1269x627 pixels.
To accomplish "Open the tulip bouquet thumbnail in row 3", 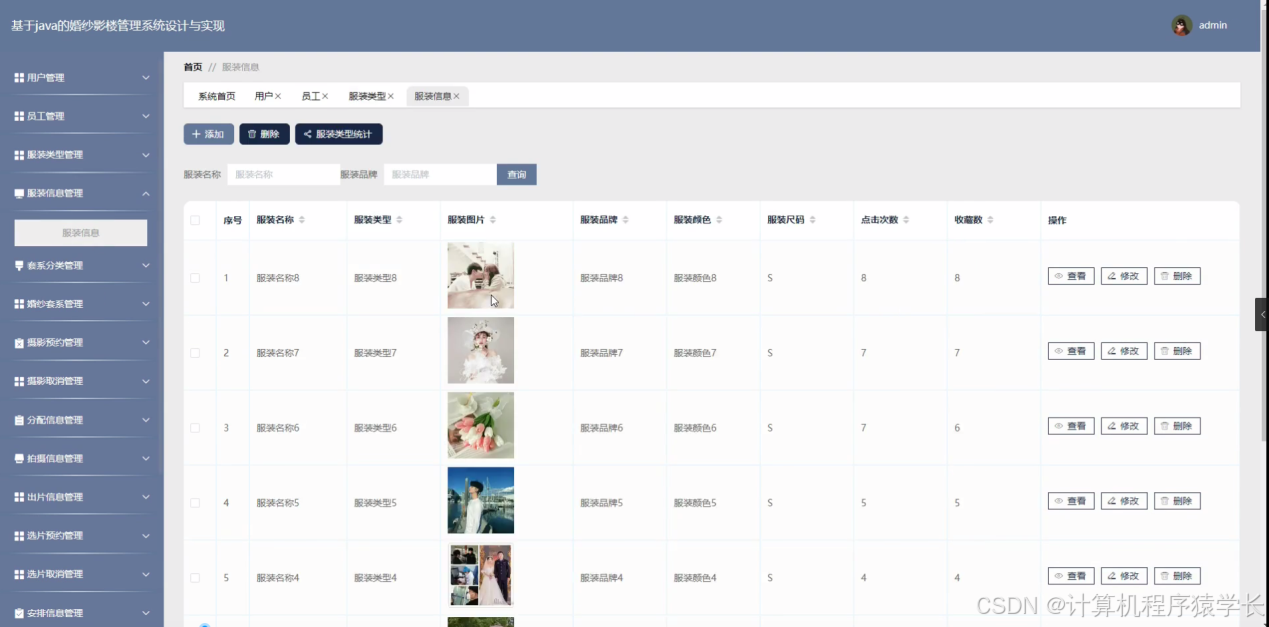I will pos(481,425).
